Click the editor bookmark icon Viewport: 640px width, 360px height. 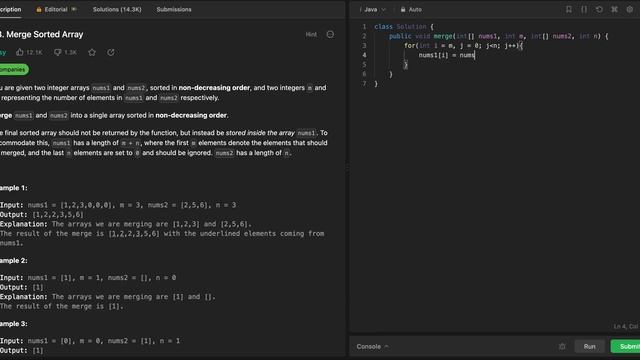pos(569,9)
